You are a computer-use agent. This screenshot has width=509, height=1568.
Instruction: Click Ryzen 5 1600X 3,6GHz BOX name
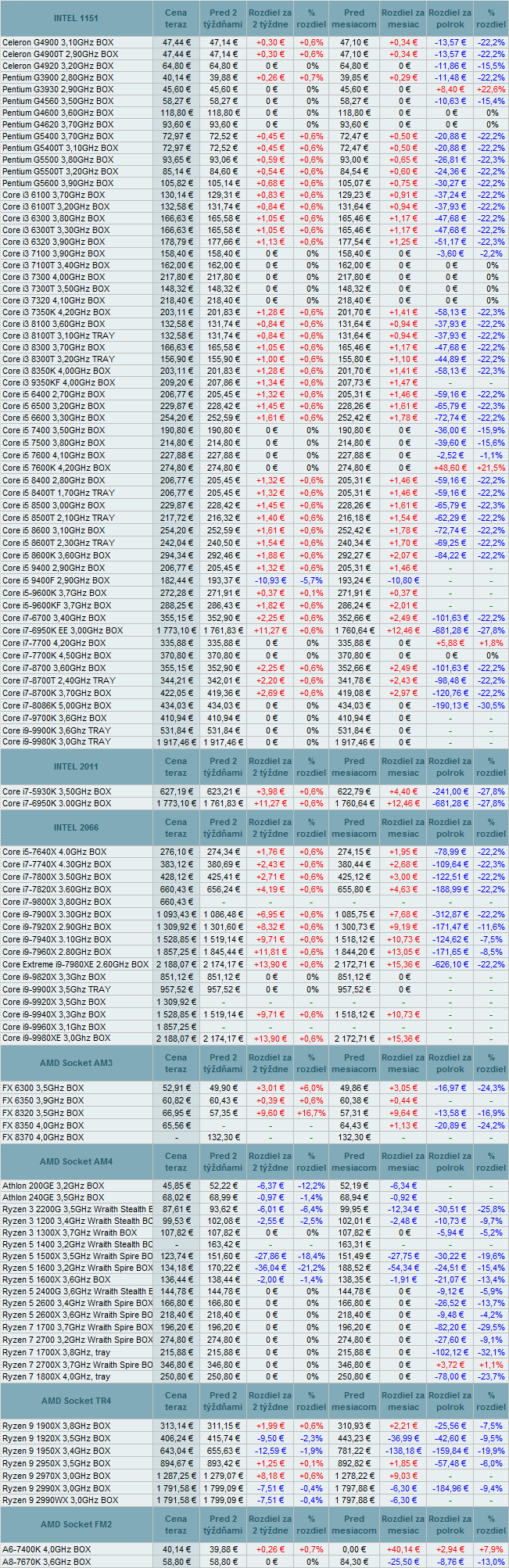point(56,1279)
